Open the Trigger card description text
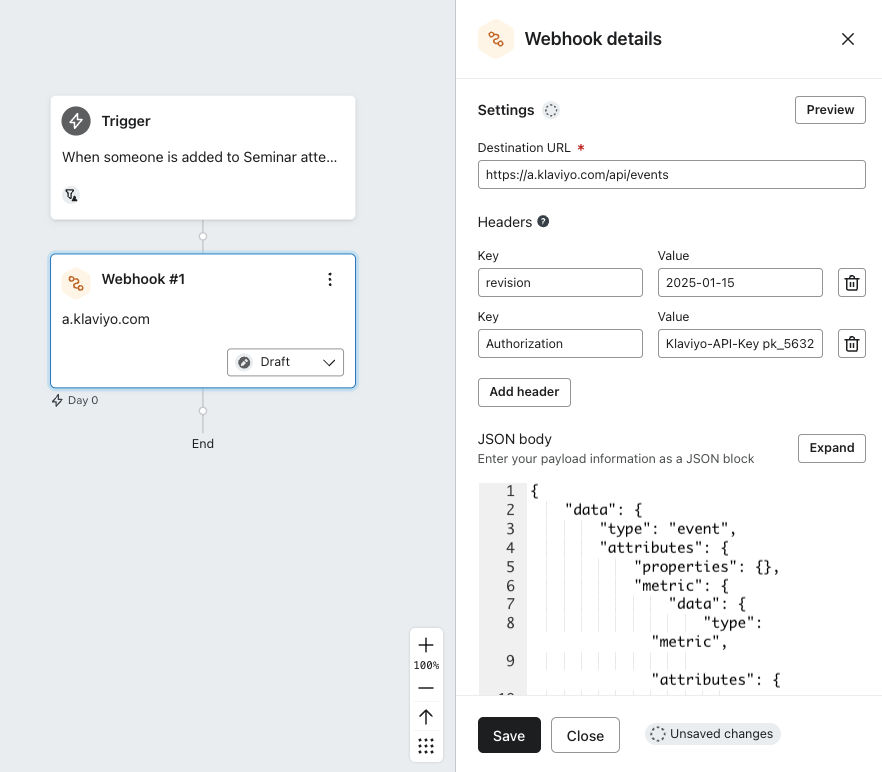Screen dimensions: 882x772 click(x=200, y=157)
